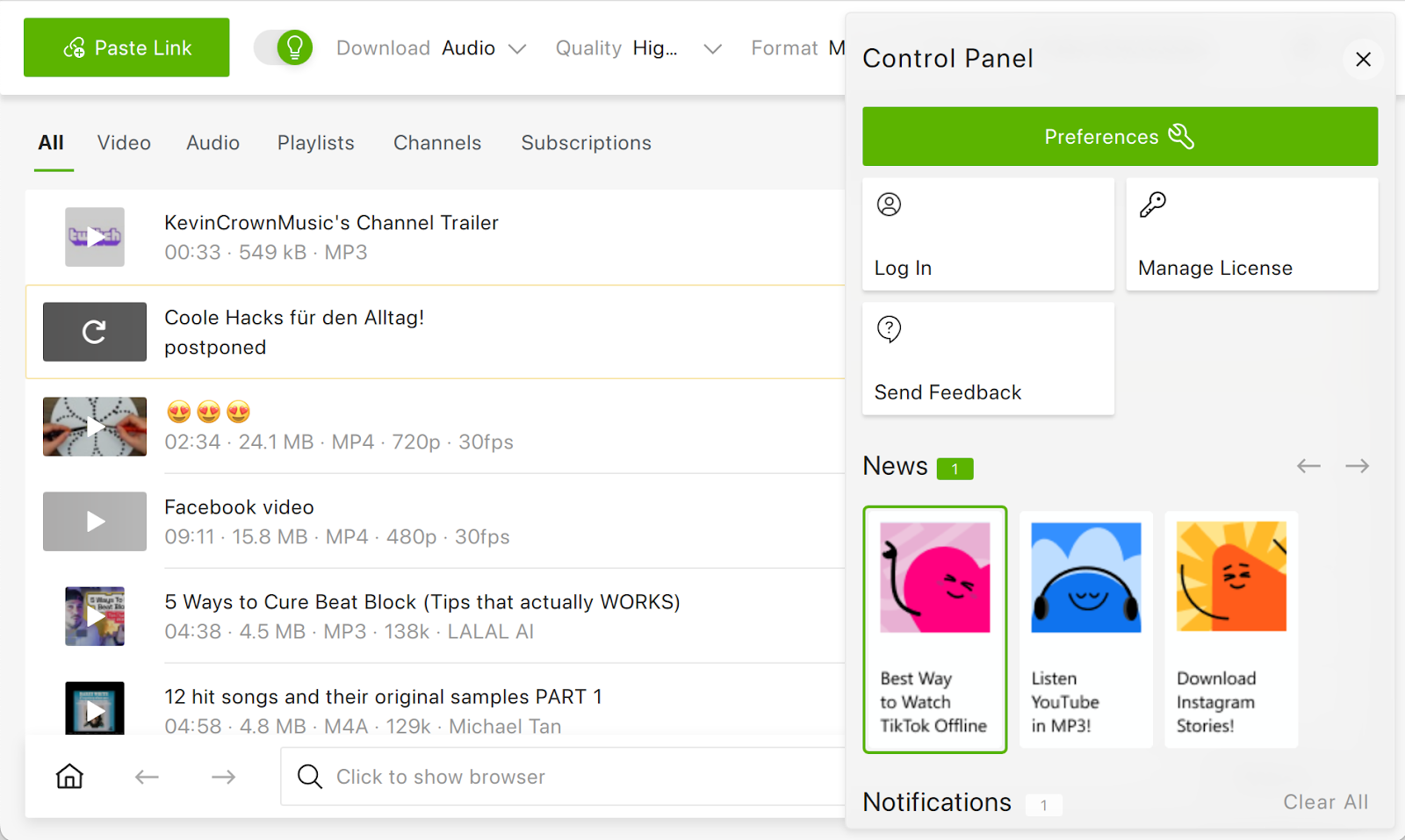Image resolution: width=1405 pixels, height=840 pixels.
Task: Play KevinCrownMusic's Channel Trailer thumbnail
Action: 95,237
